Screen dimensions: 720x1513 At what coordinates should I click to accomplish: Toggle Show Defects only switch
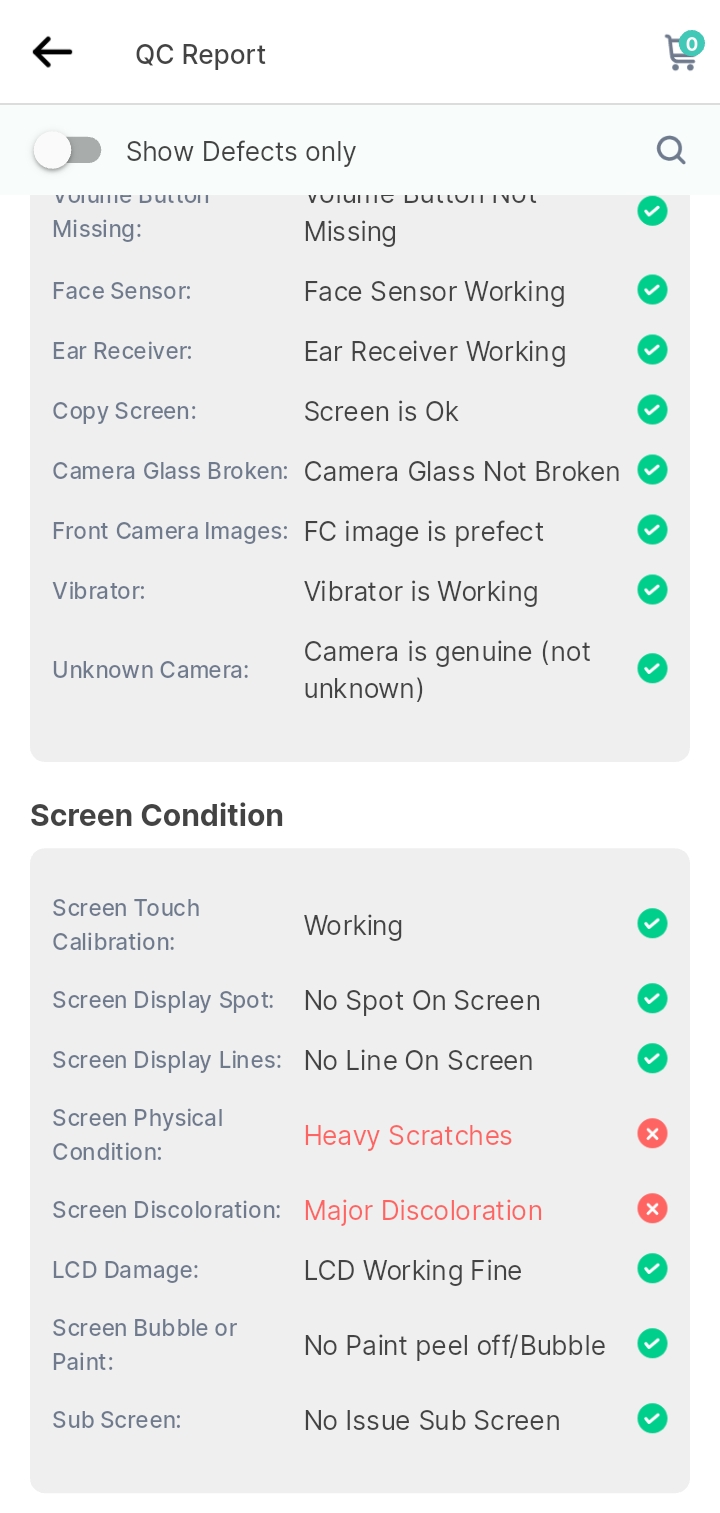(68, 151)
